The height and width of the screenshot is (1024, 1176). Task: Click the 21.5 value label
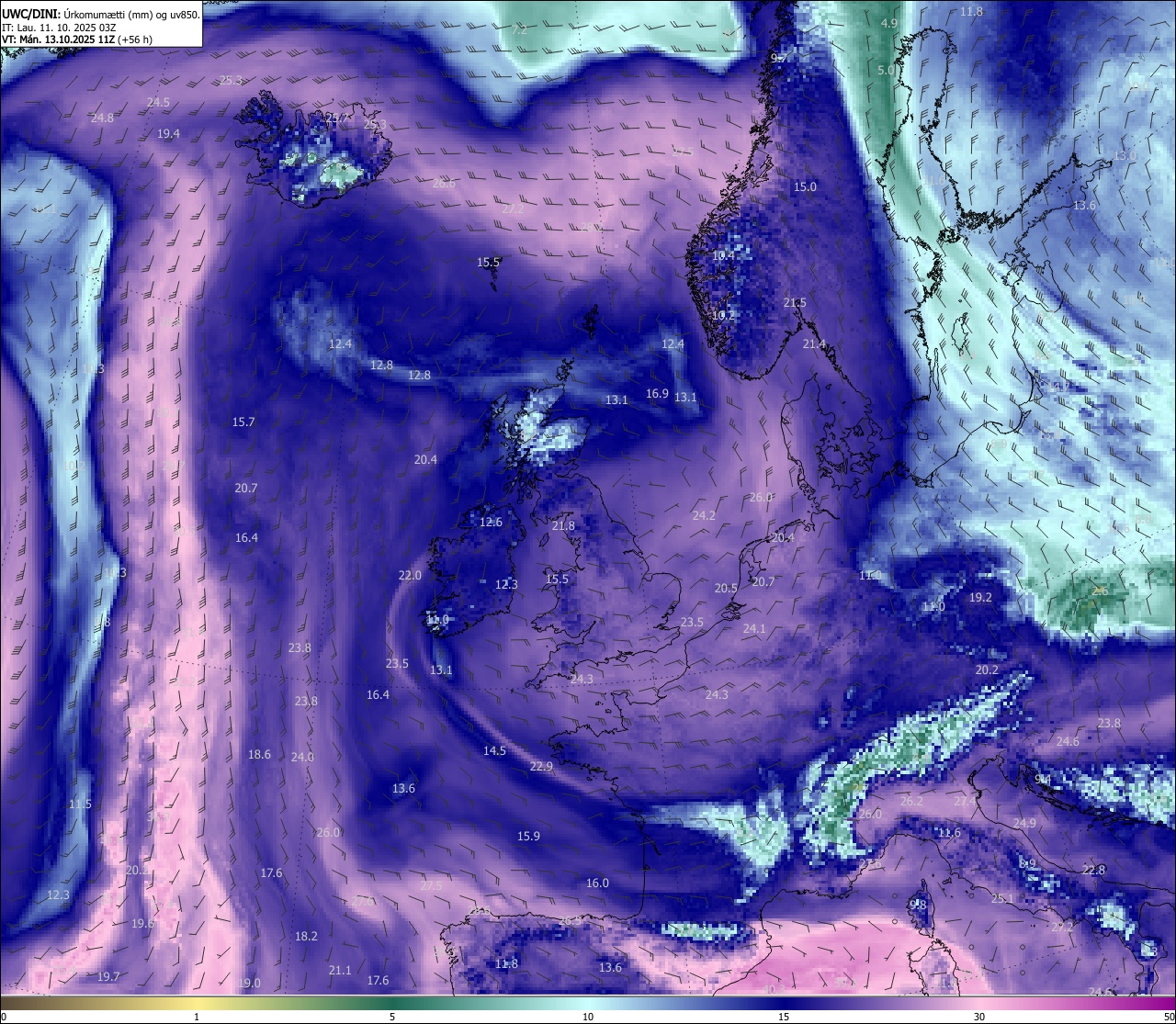(x=795, y=302)
